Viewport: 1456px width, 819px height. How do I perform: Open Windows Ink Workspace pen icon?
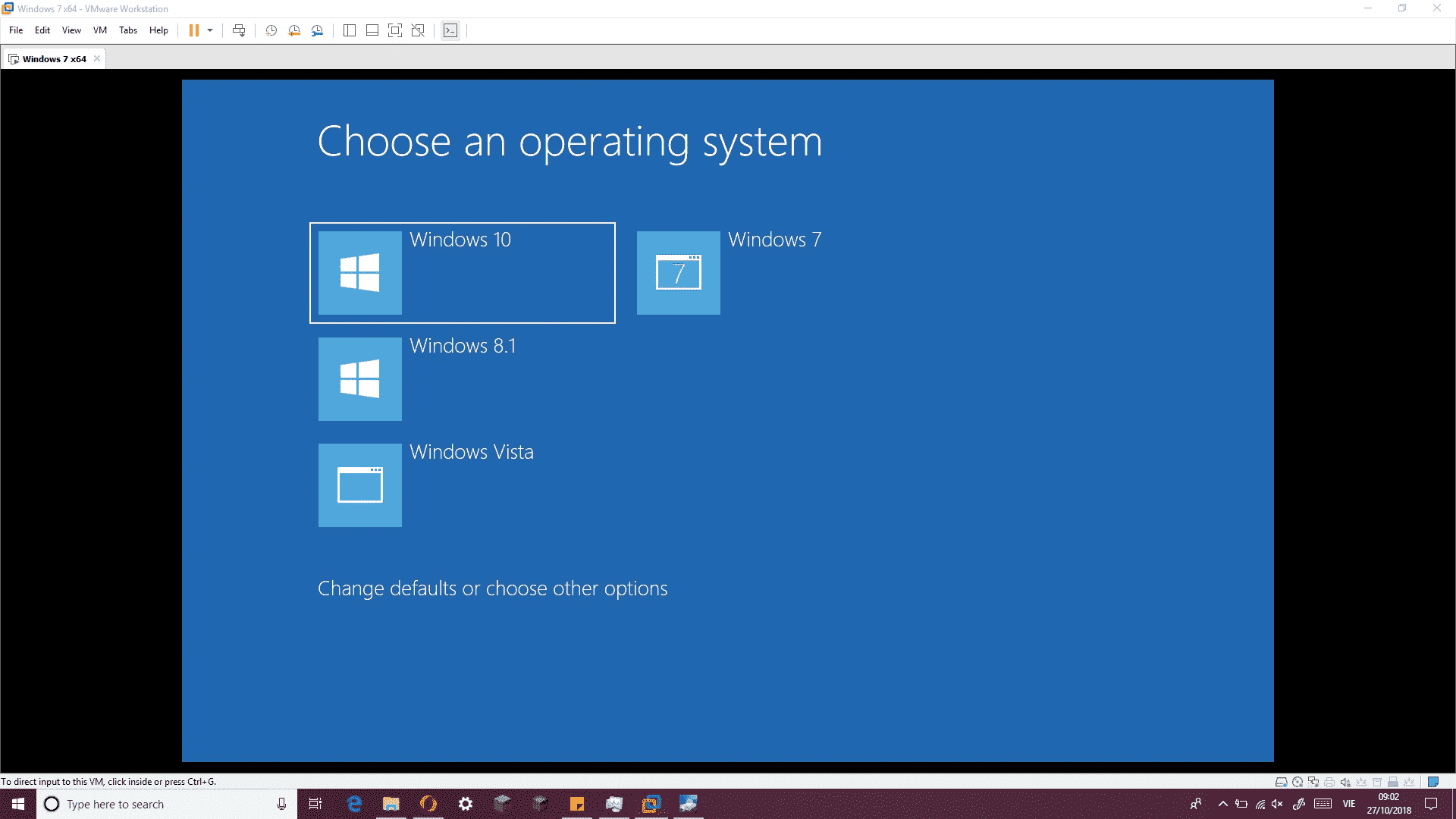pos(1299,804)
